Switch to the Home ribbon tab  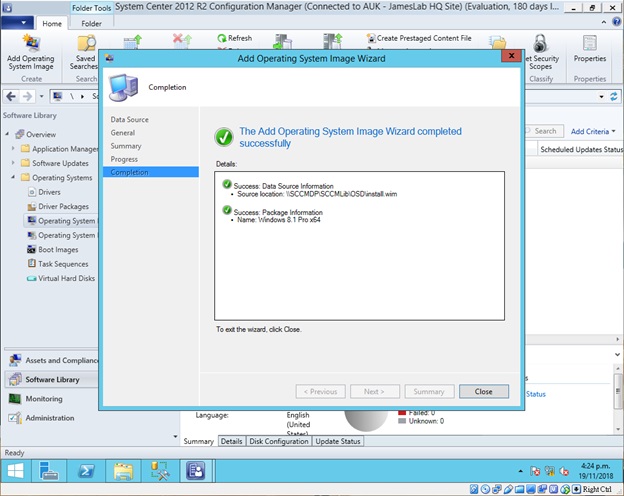tap(52, 23)
